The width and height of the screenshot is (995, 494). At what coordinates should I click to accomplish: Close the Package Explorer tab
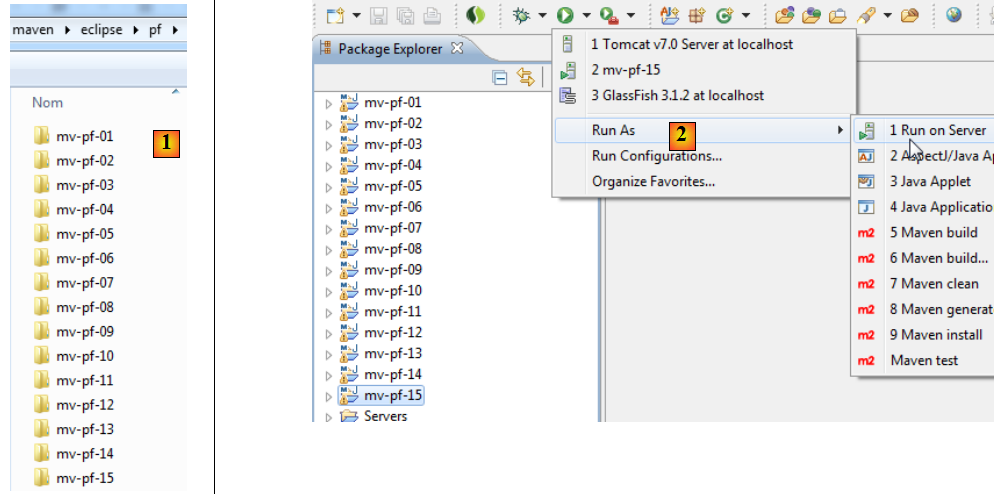tap(458, 48)
